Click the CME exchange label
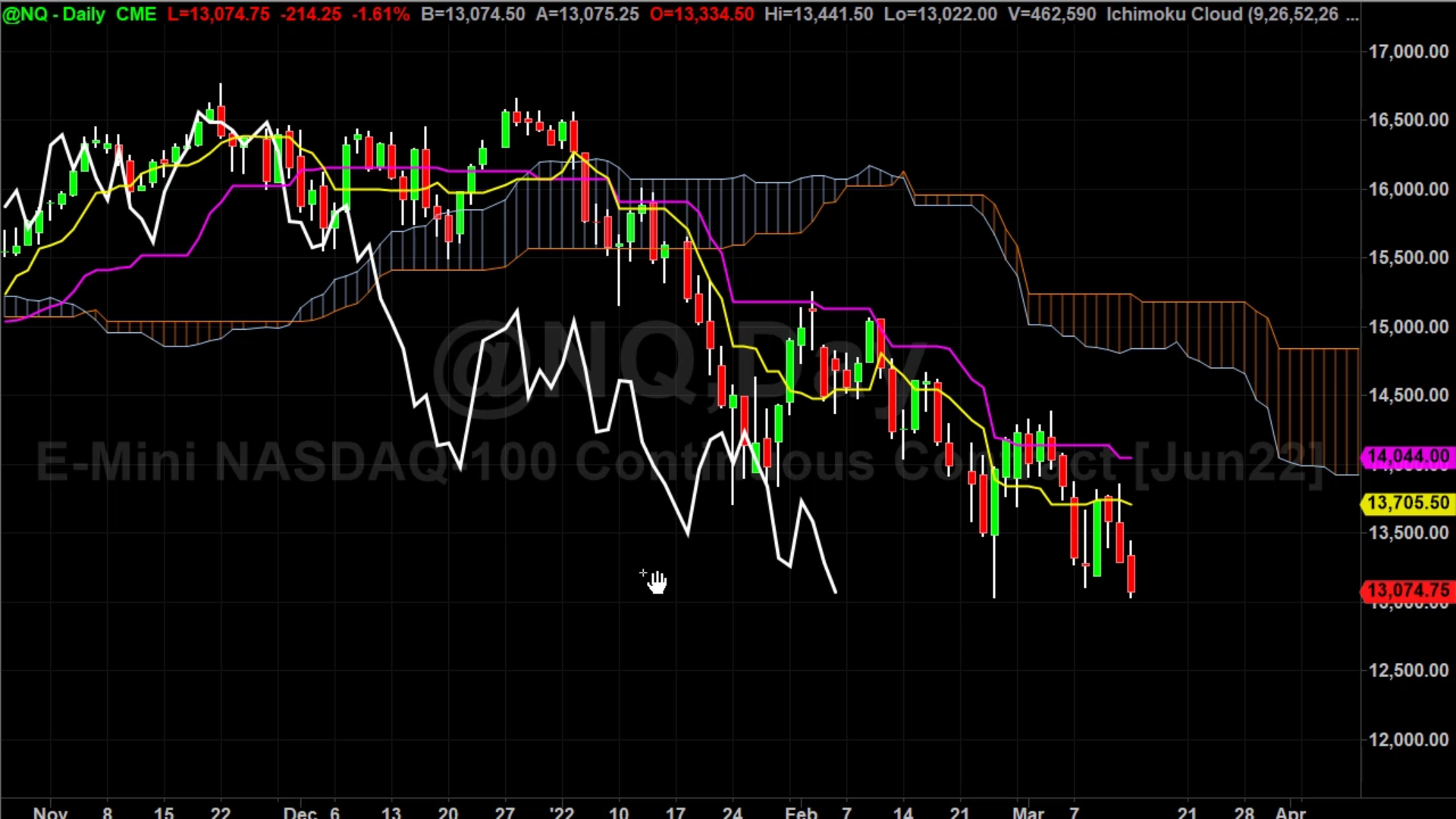This screenshot has height=819, width=1456. 136,14
